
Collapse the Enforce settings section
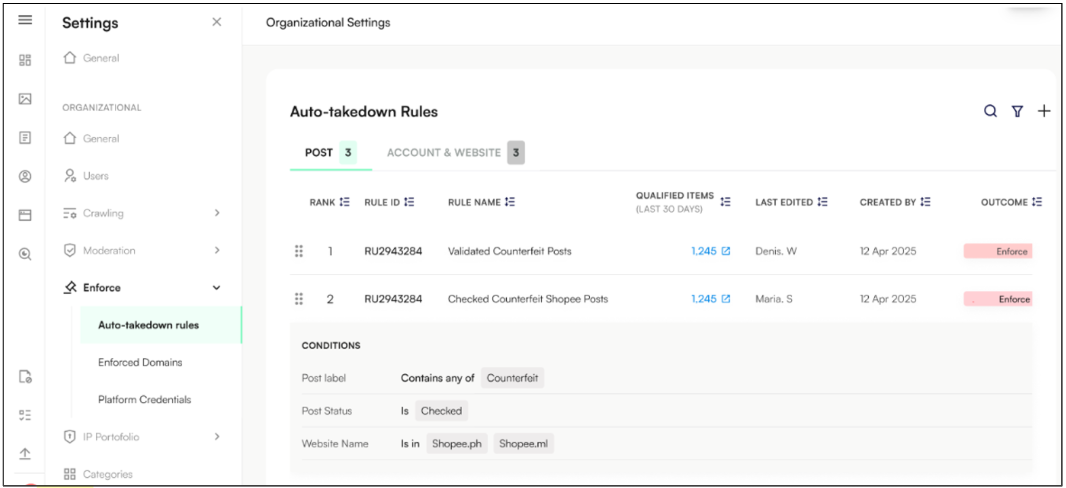coord(217,288)
